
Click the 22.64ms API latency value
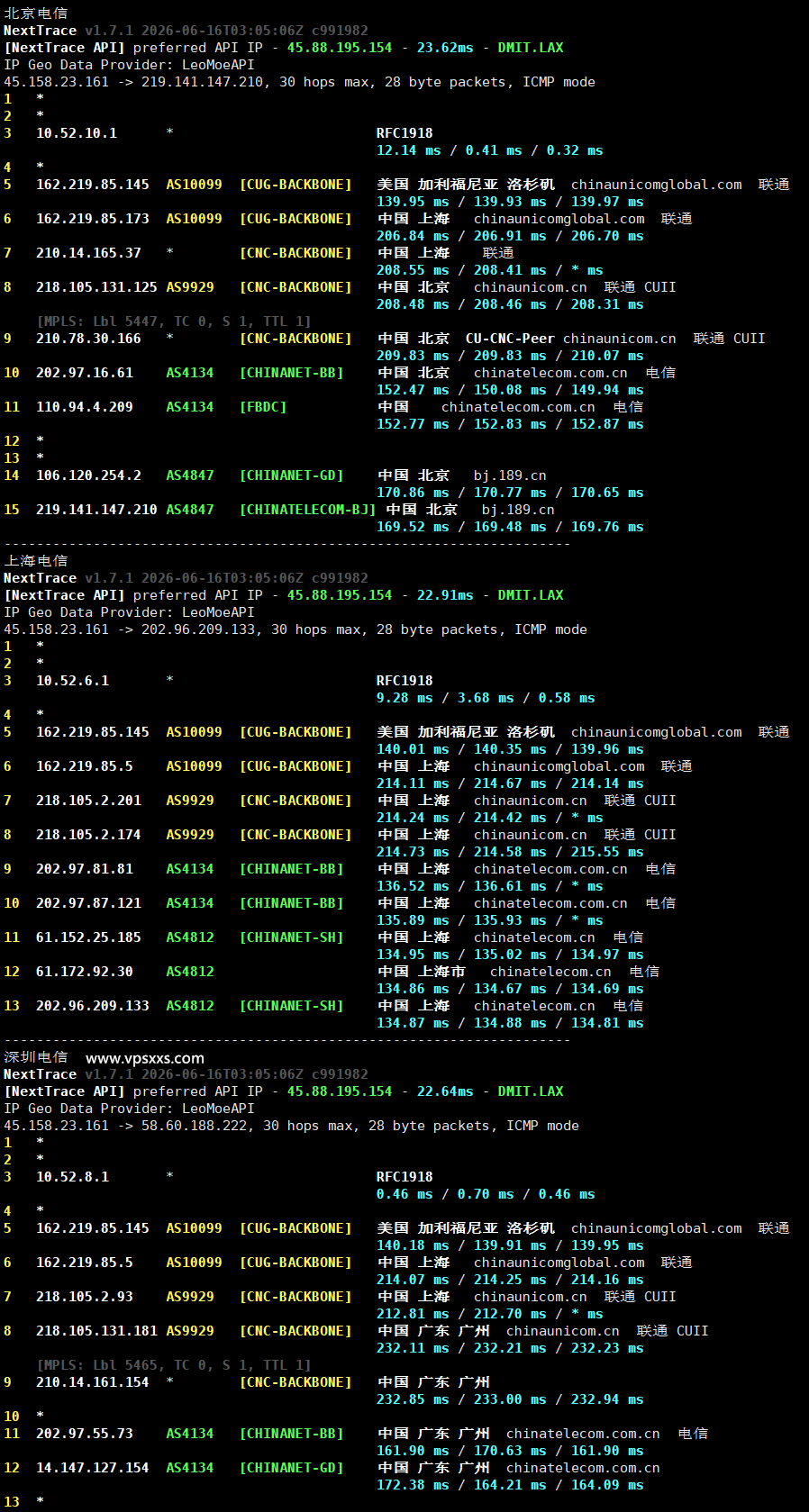point(445,1091)
